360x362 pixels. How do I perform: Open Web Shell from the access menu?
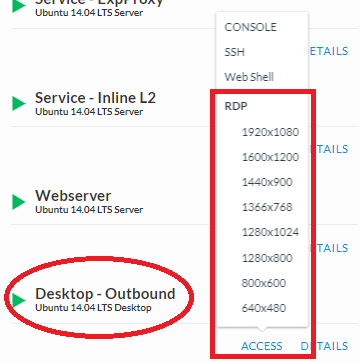(249, 77)
